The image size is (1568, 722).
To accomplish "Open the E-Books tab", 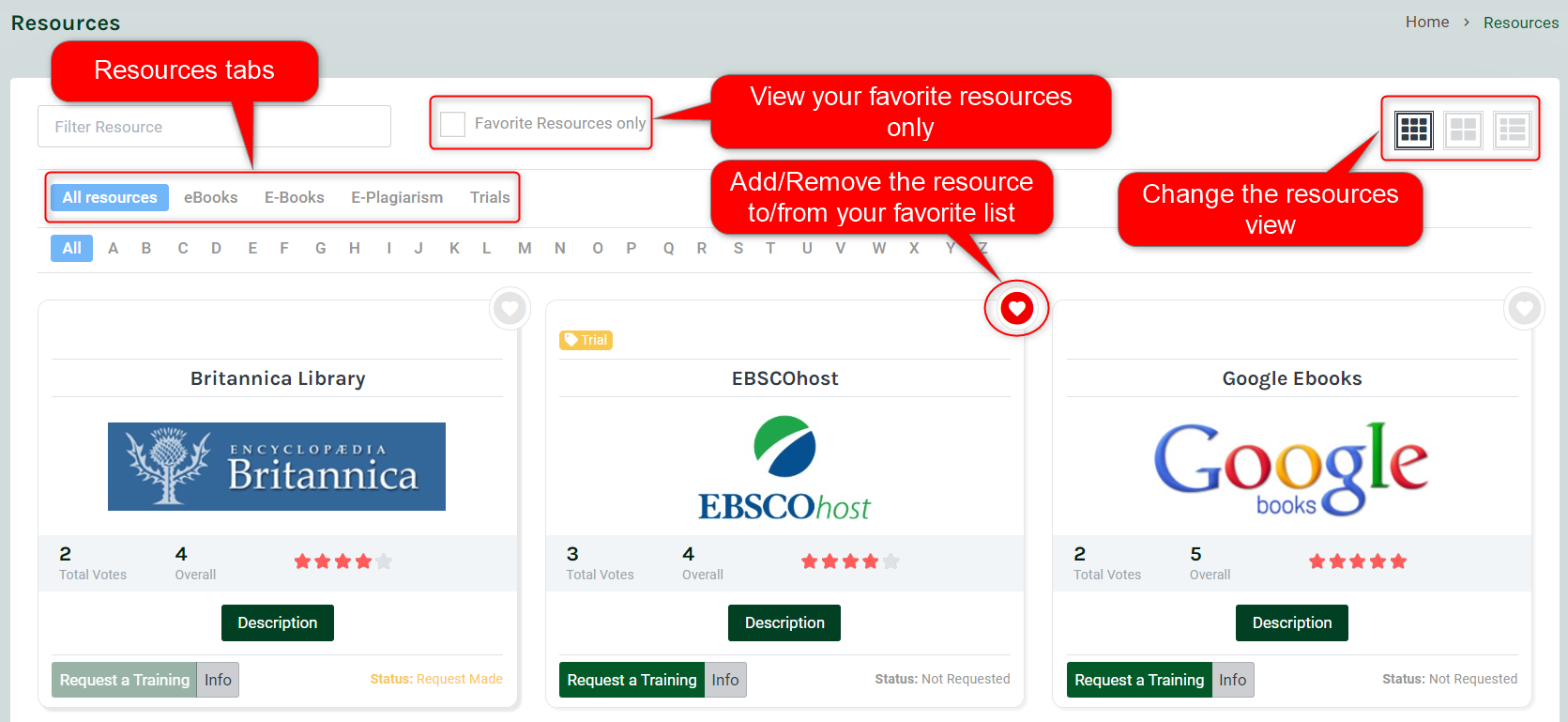I will (x=295, y=197).
